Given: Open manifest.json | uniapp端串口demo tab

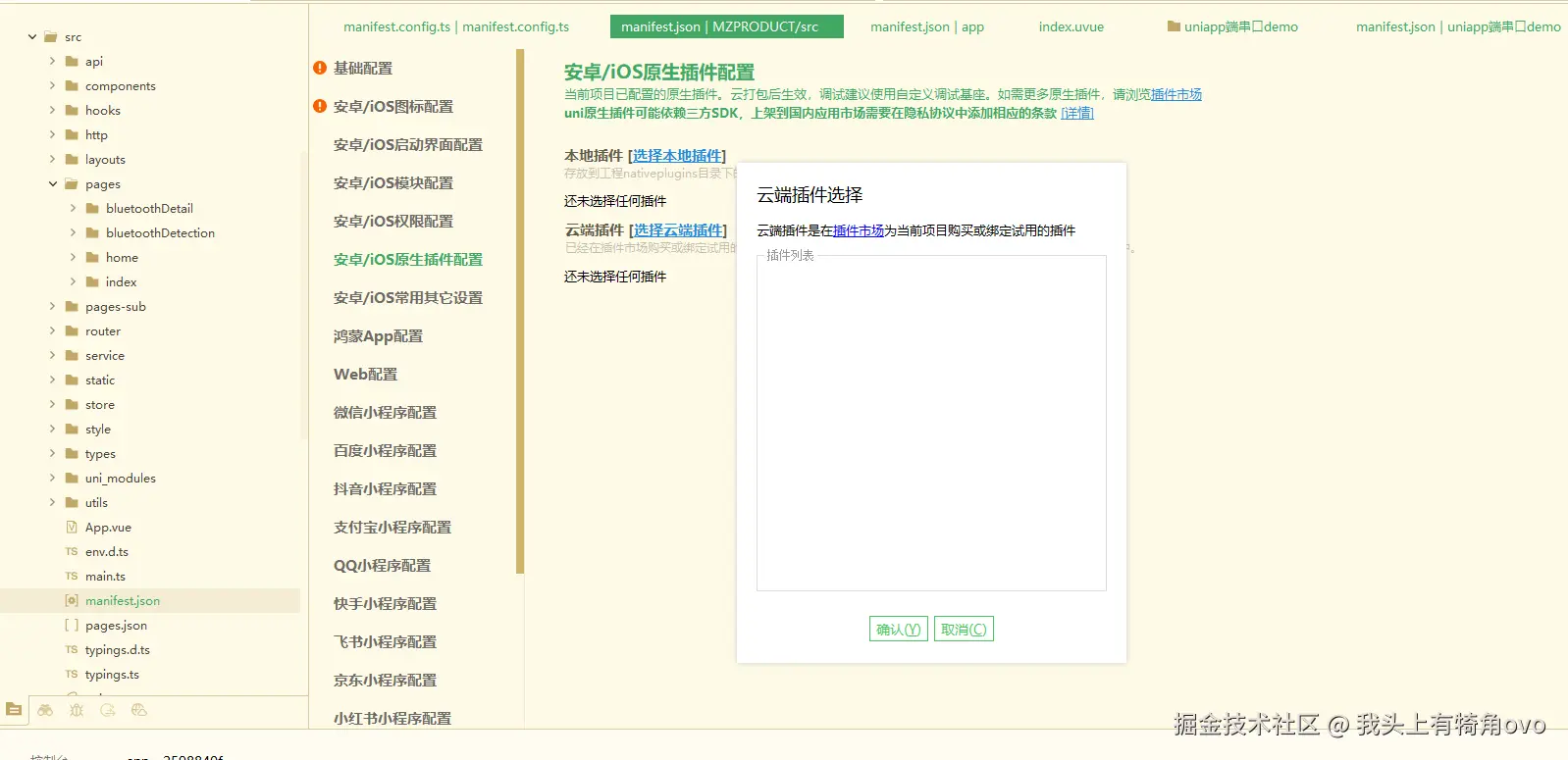Looking at the screenshot, I should (1458, 26).
